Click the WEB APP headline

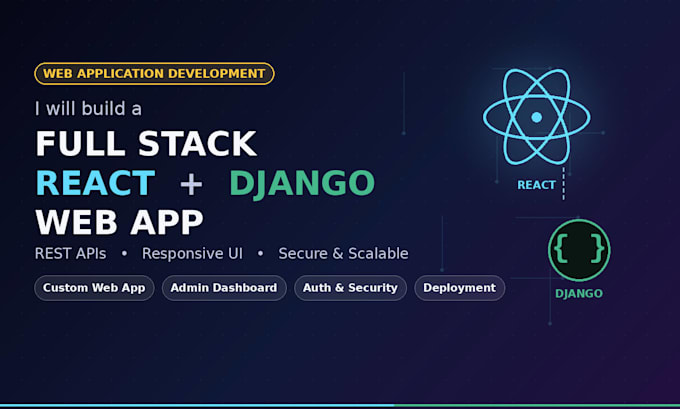119,222
